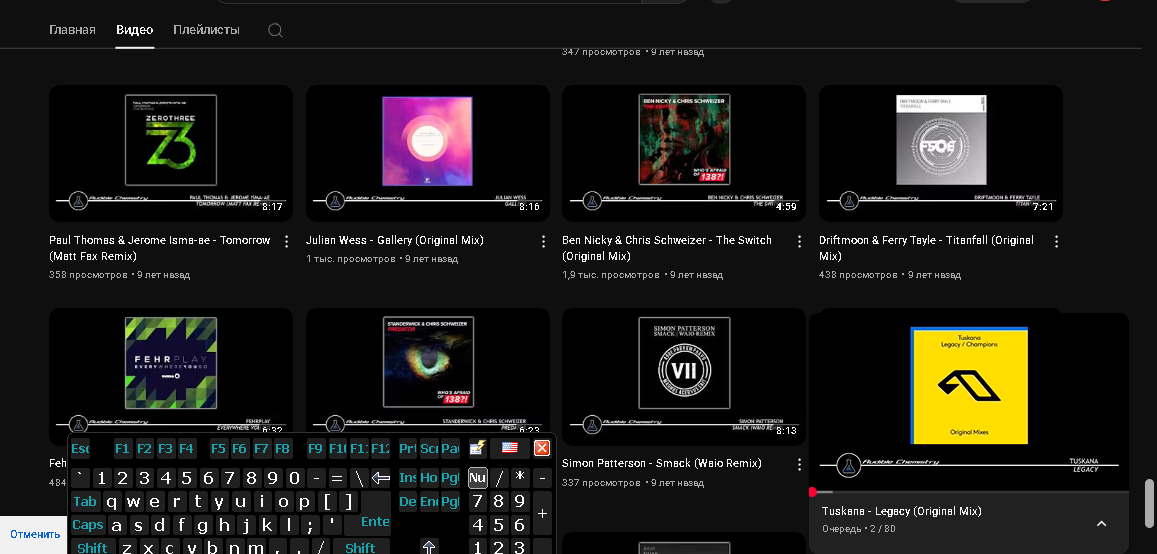The image size is (1157, 554).
Task: Open on-screen keyboard settings icon
Action: coord(477,448)
